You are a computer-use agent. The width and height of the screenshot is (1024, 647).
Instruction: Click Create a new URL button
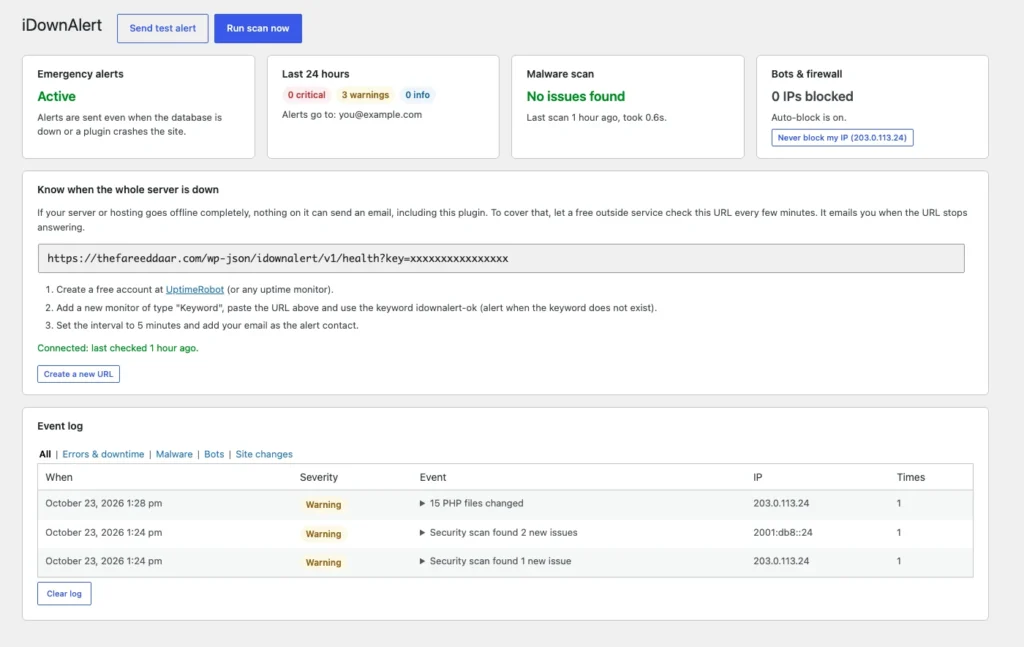pyautogui.click(x=78, y=374)
